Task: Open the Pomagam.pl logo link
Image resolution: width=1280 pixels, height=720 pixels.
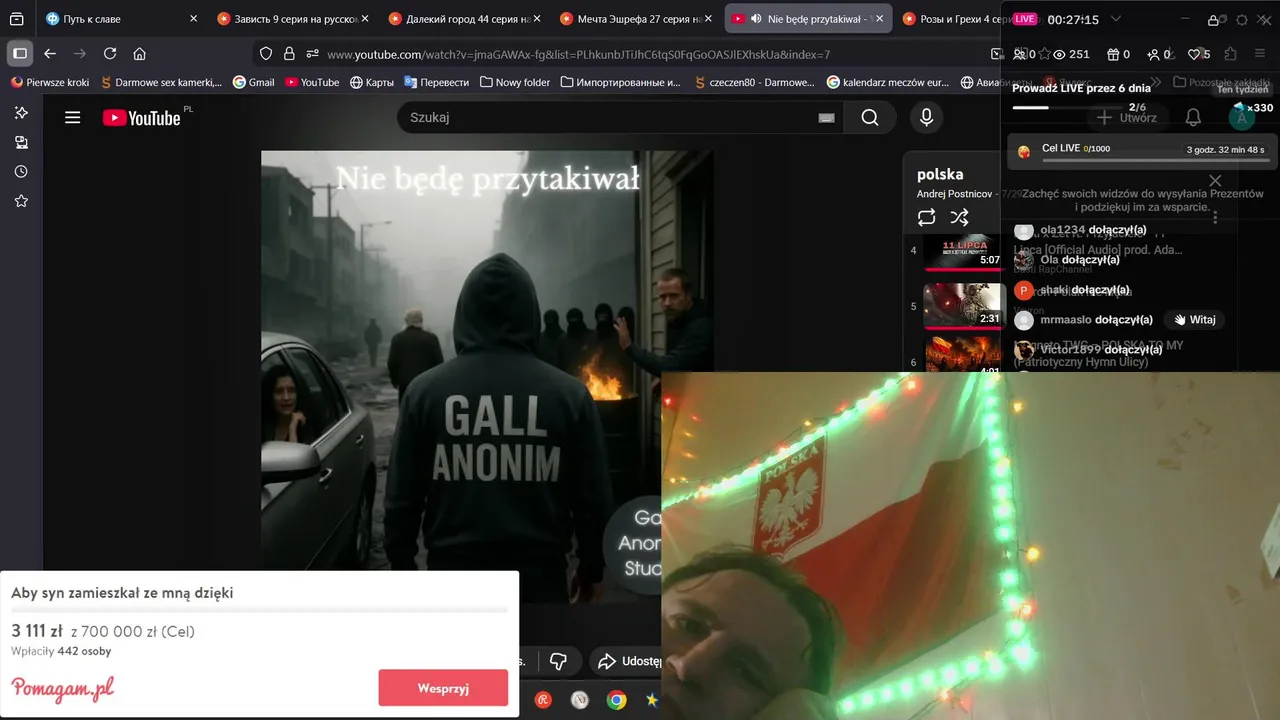Action: [63, 689]
